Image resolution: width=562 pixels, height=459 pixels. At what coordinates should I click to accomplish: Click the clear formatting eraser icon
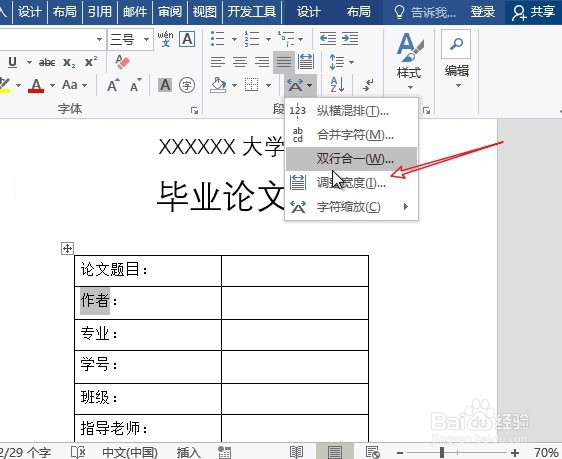pos(122,62)
